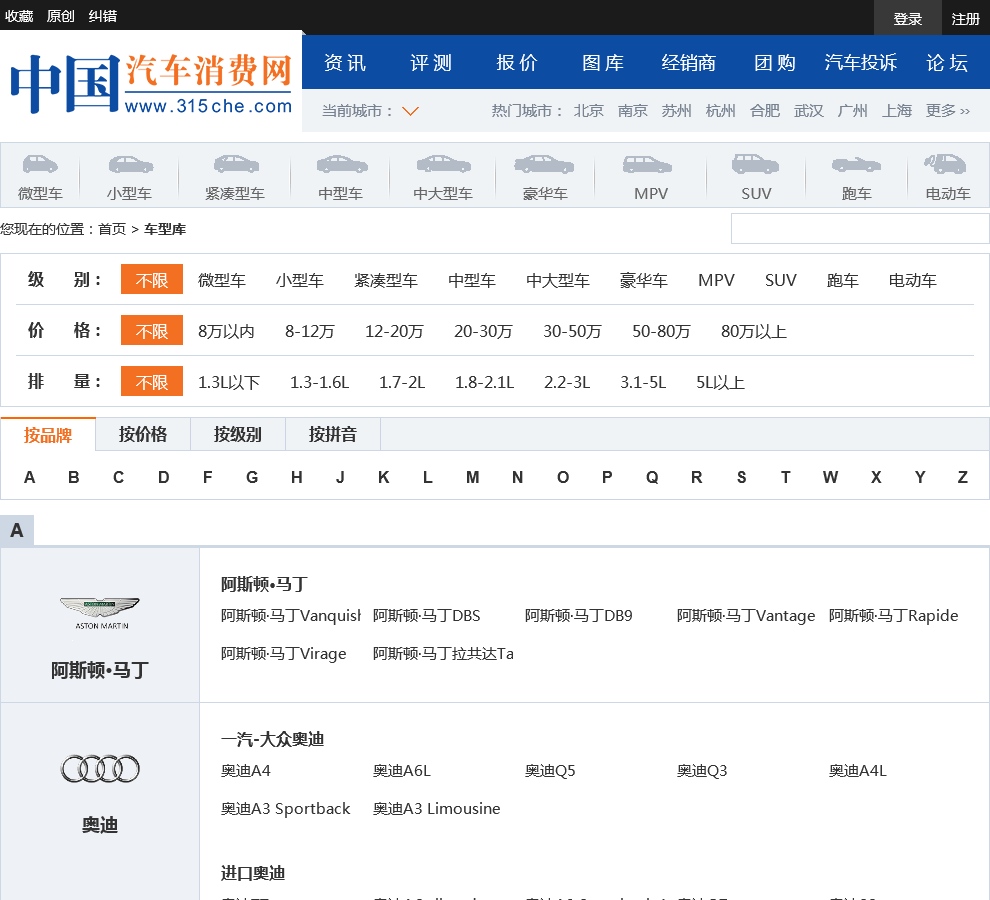Select the 紧凑型车 car icon
Screen dimensions: 990x900
click(x=235, y=164)
